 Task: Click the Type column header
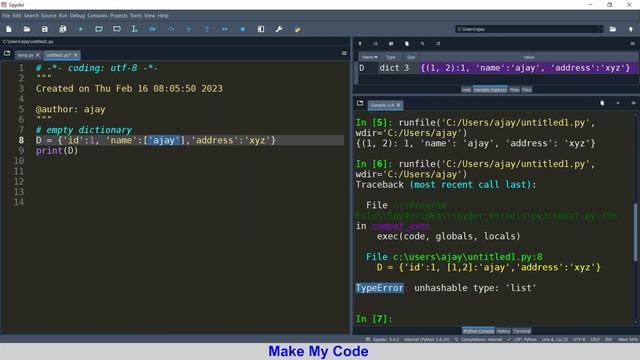pos(391,57)
